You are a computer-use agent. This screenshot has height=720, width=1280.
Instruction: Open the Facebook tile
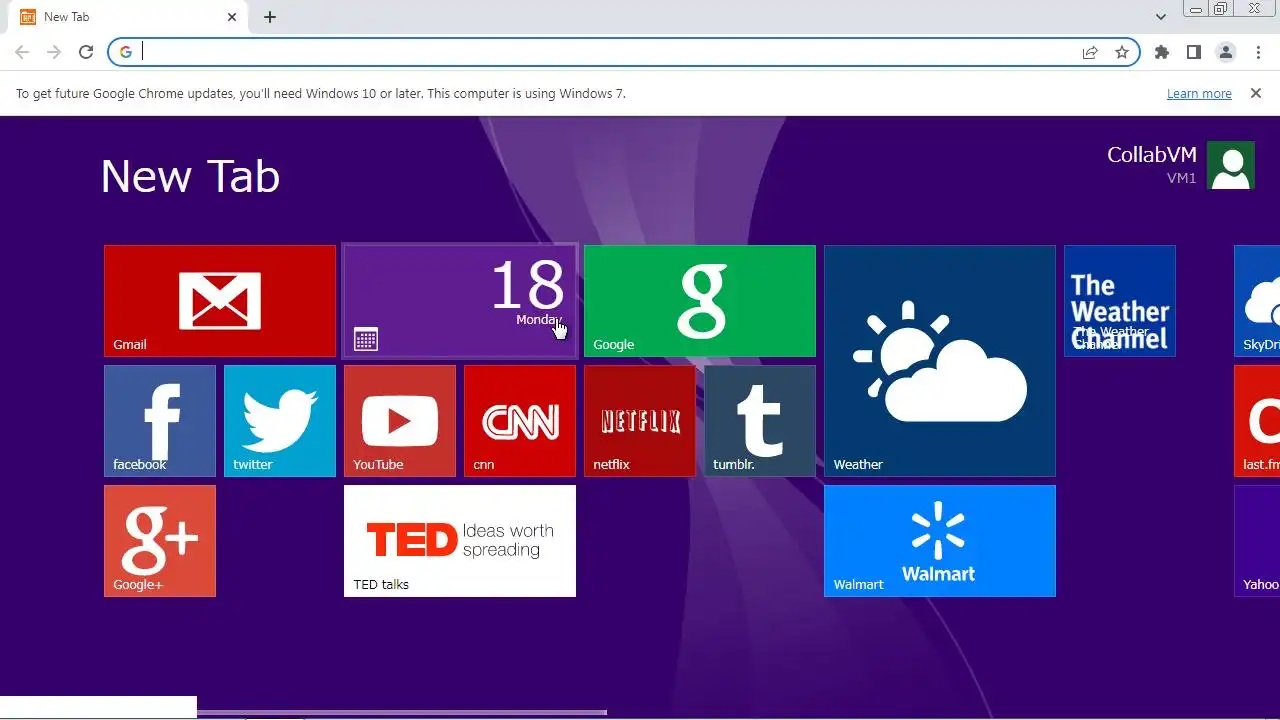point(160,421)
